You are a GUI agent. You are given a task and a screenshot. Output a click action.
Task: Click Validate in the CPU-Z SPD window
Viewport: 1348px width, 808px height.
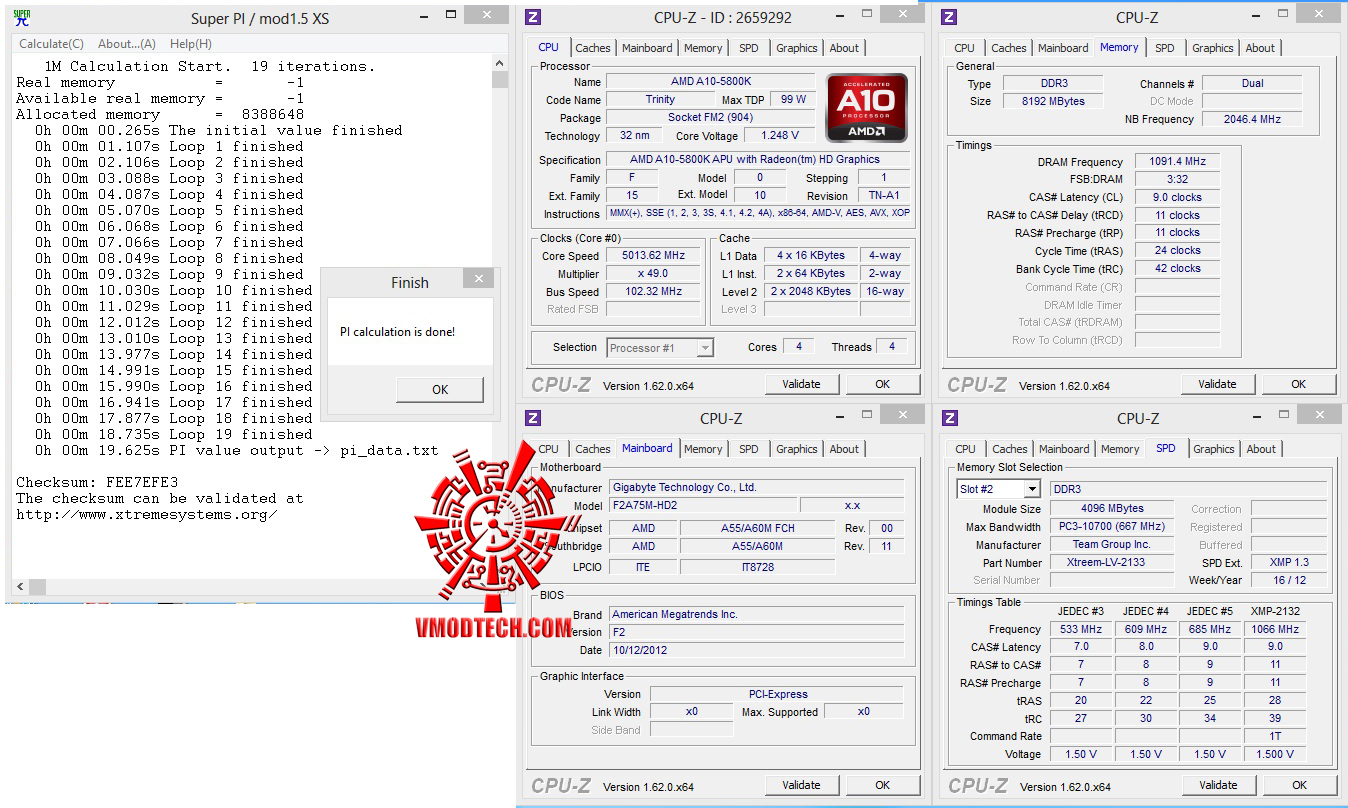coord(1219,785)
